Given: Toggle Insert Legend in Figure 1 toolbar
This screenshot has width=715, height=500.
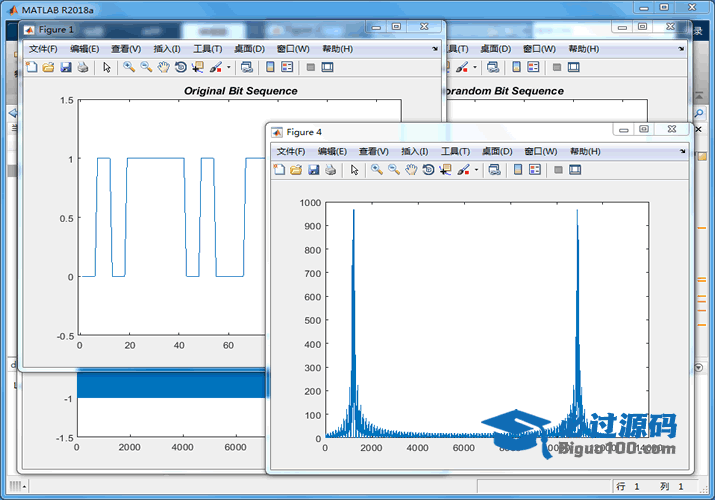Looking at the screenshot, I should (x=287, y=68).
